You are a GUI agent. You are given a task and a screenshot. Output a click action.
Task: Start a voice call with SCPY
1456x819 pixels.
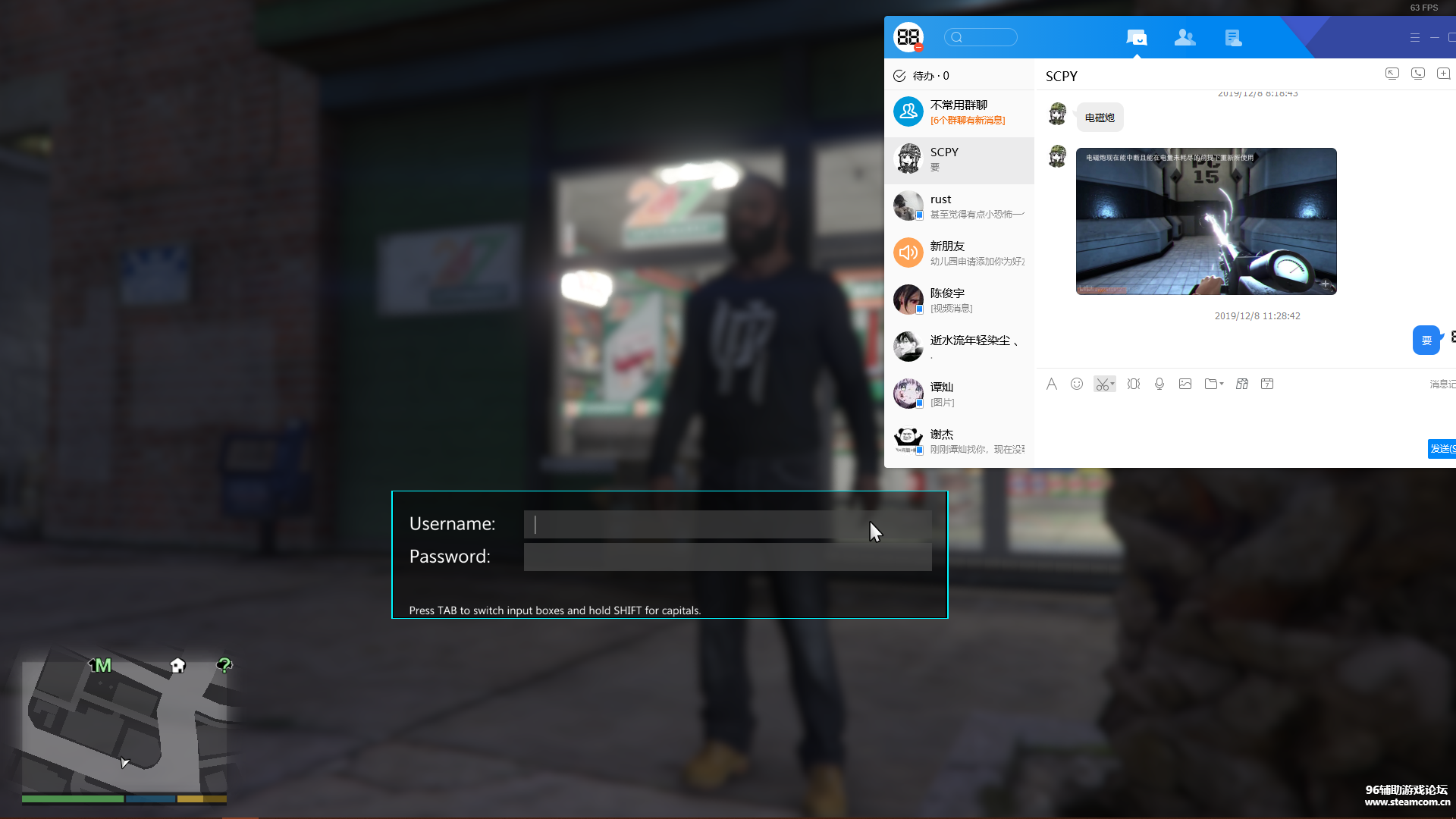[1417, 74]
